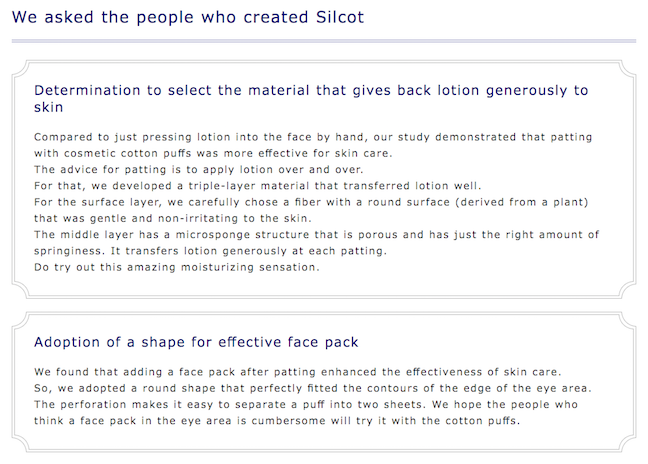Screen dimensions: 648x464
Task: Click the sentence about the triple-layer material
Action: click(x=258, y=186)
